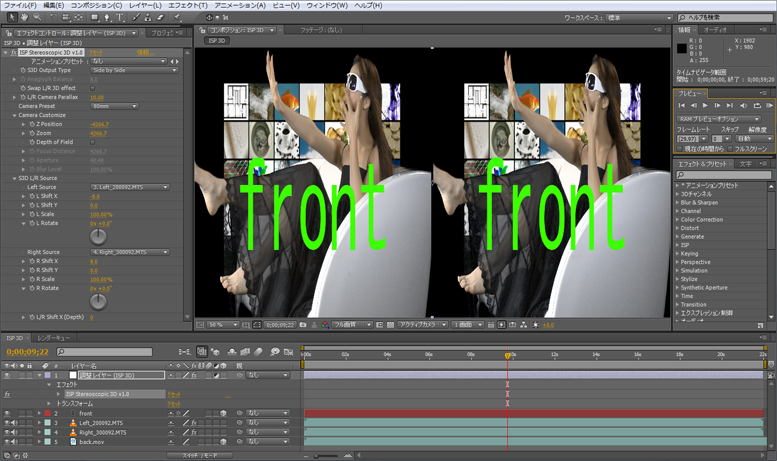Jump to first frame in Preview panel

[682, 105]
